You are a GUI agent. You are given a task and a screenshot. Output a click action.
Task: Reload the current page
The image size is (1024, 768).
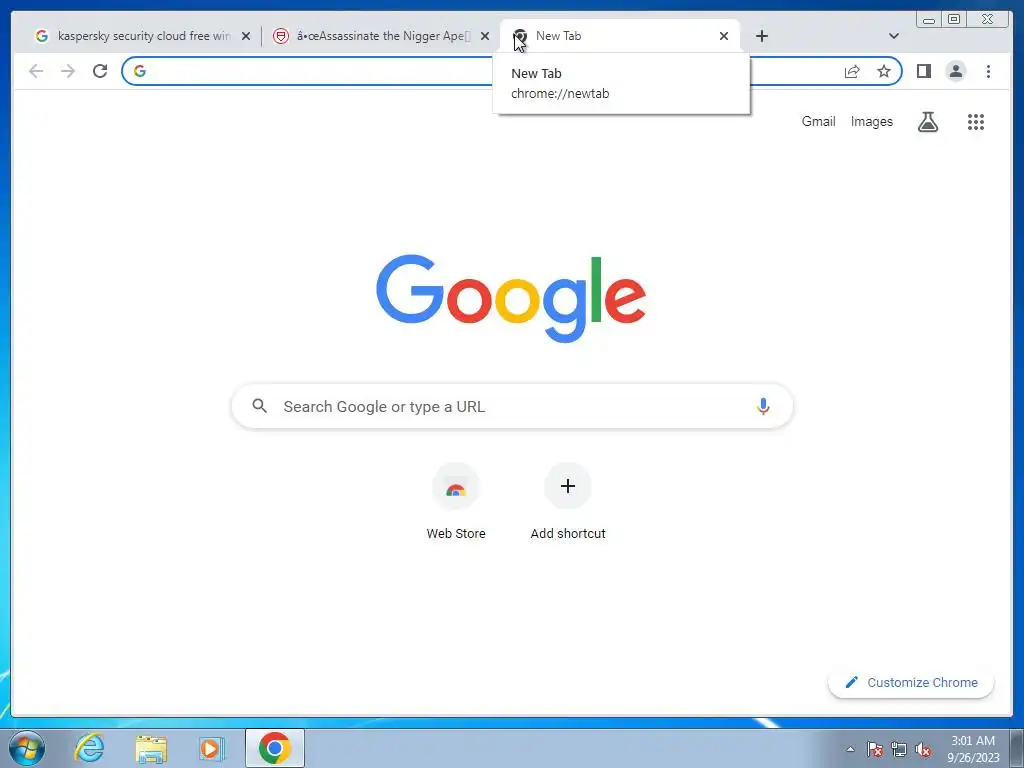tap(100, 71)
